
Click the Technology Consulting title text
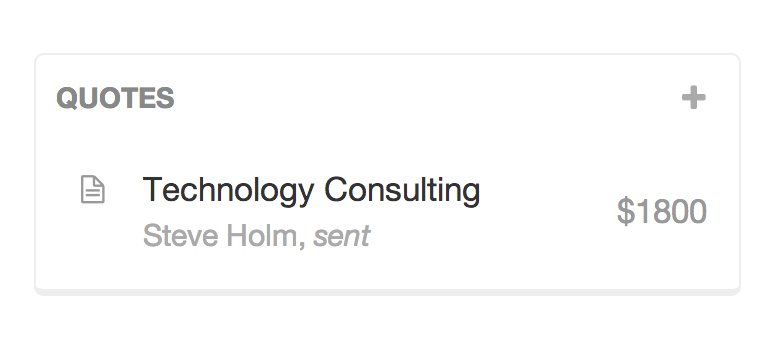tap(311, 191)
